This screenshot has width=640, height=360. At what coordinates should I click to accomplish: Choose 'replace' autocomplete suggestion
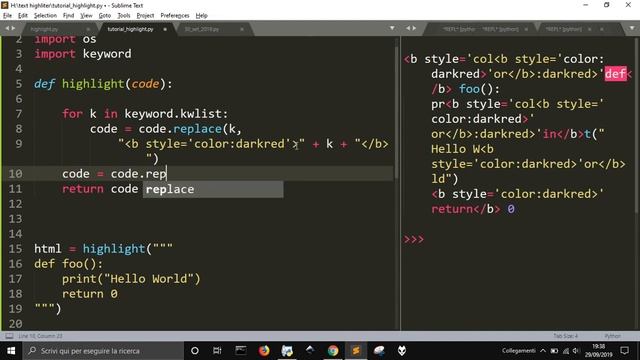tap(213, 189)
